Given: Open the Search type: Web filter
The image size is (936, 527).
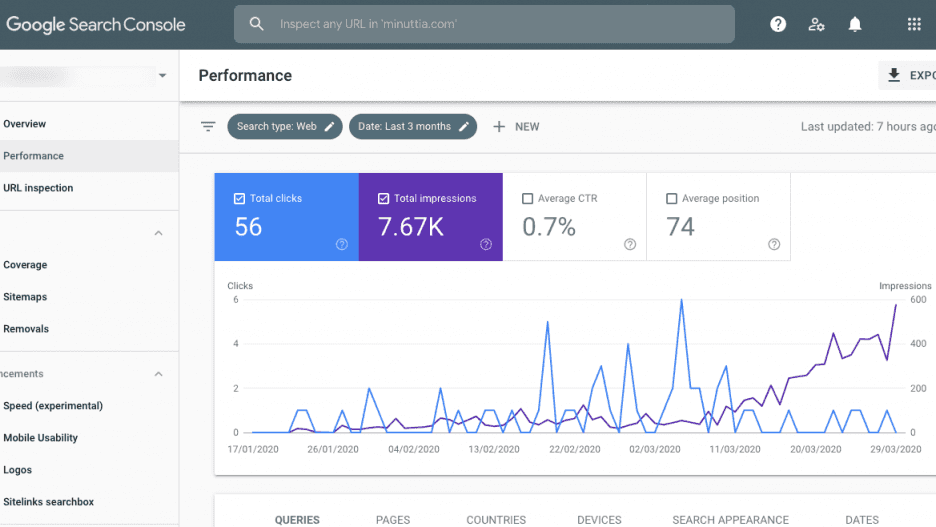Looking at the screenshot, I should (285, 127).
